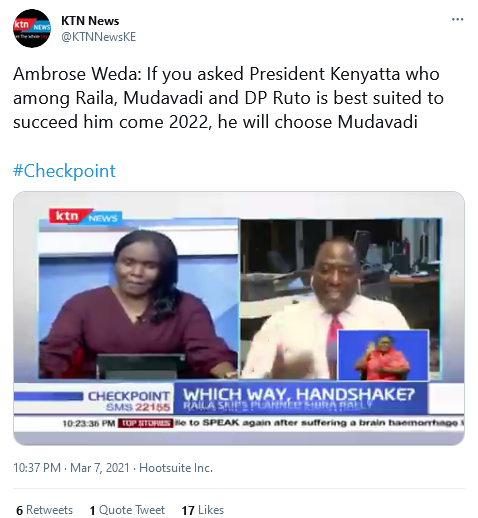The width and height of the screenshot is (478, 518).
Task: Click the ktn NEWS logo inside the video
Action: 86,217
